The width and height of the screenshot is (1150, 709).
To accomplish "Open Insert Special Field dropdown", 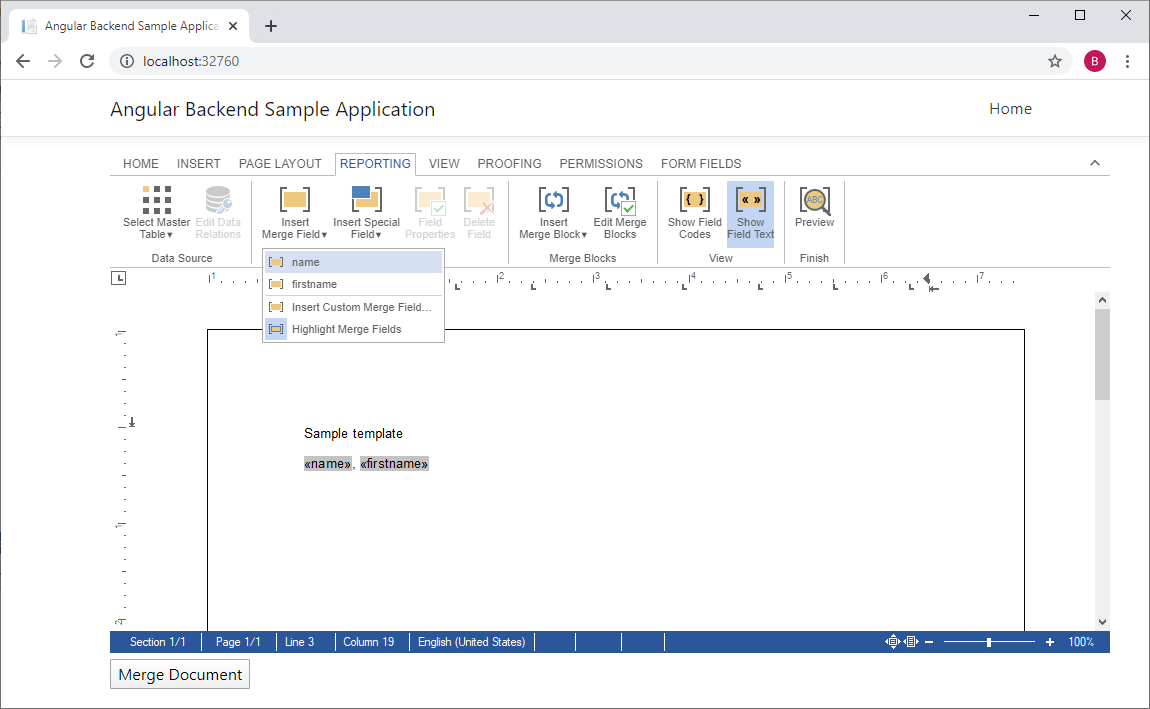I will click(366, 212).
